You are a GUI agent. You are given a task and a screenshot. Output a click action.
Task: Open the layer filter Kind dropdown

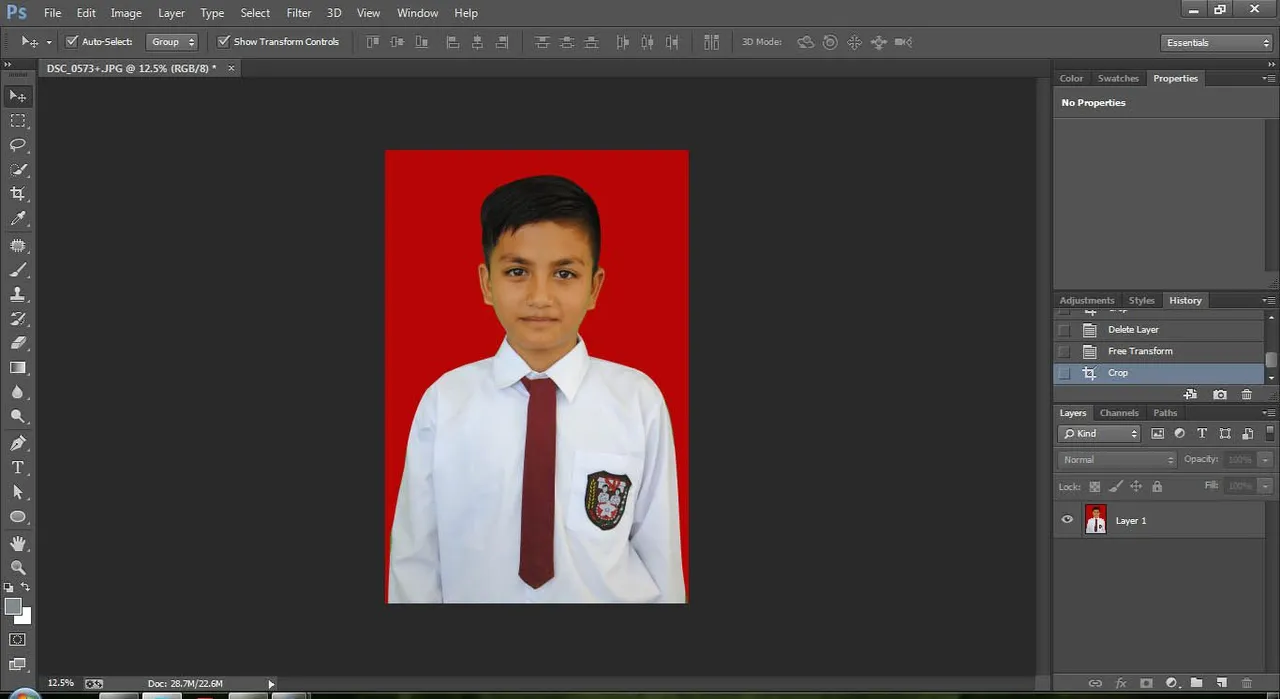click(x=1099, y=433)
